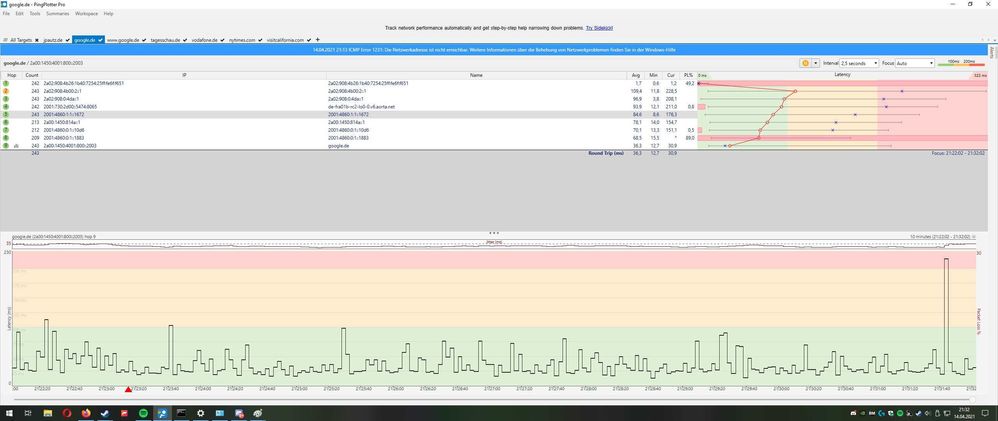Click the check mark on www.google.de tab
The image size is (998, 421).
click(144, 40)
